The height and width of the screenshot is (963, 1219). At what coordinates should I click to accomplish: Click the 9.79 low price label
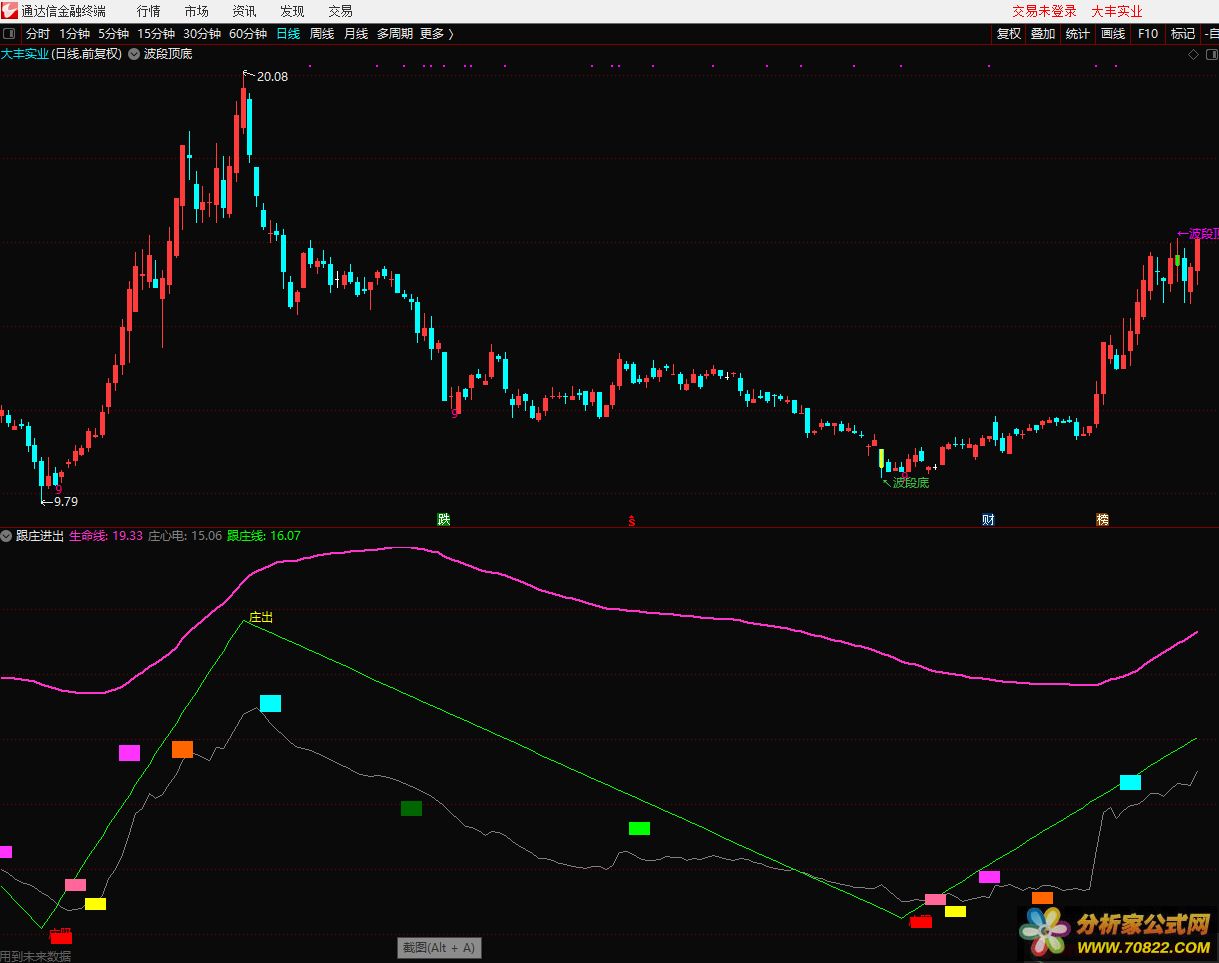coord(65,502)
